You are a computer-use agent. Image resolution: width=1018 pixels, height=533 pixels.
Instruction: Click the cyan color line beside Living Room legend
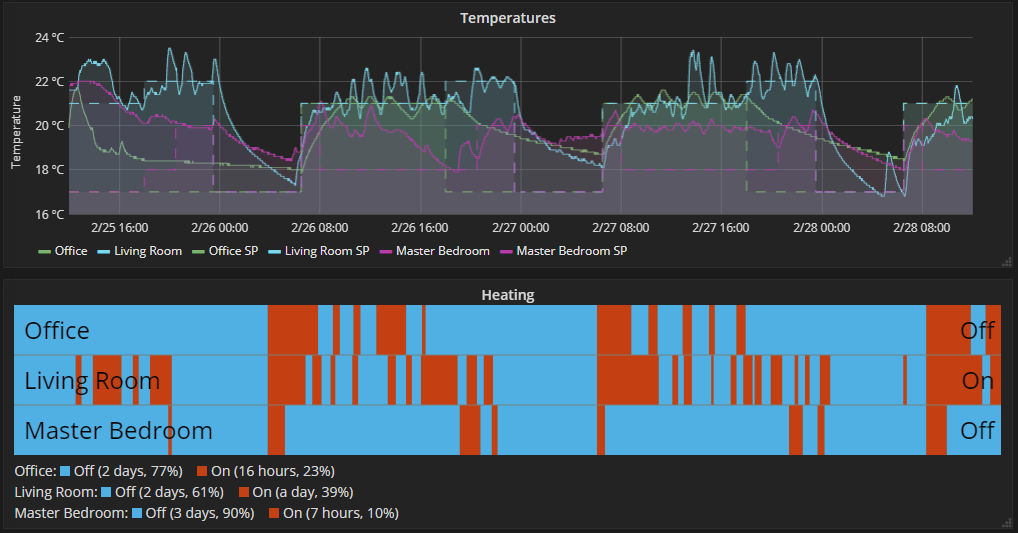coord(104,251)
